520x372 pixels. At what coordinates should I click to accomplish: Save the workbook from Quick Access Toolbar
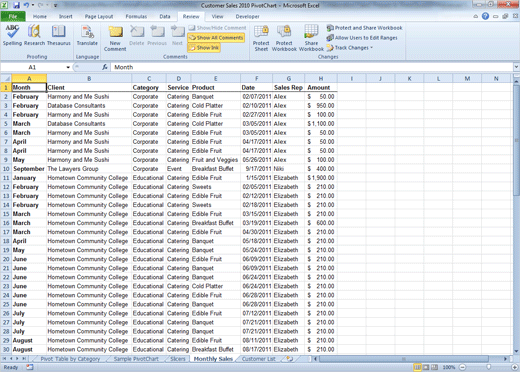(16, 5)
